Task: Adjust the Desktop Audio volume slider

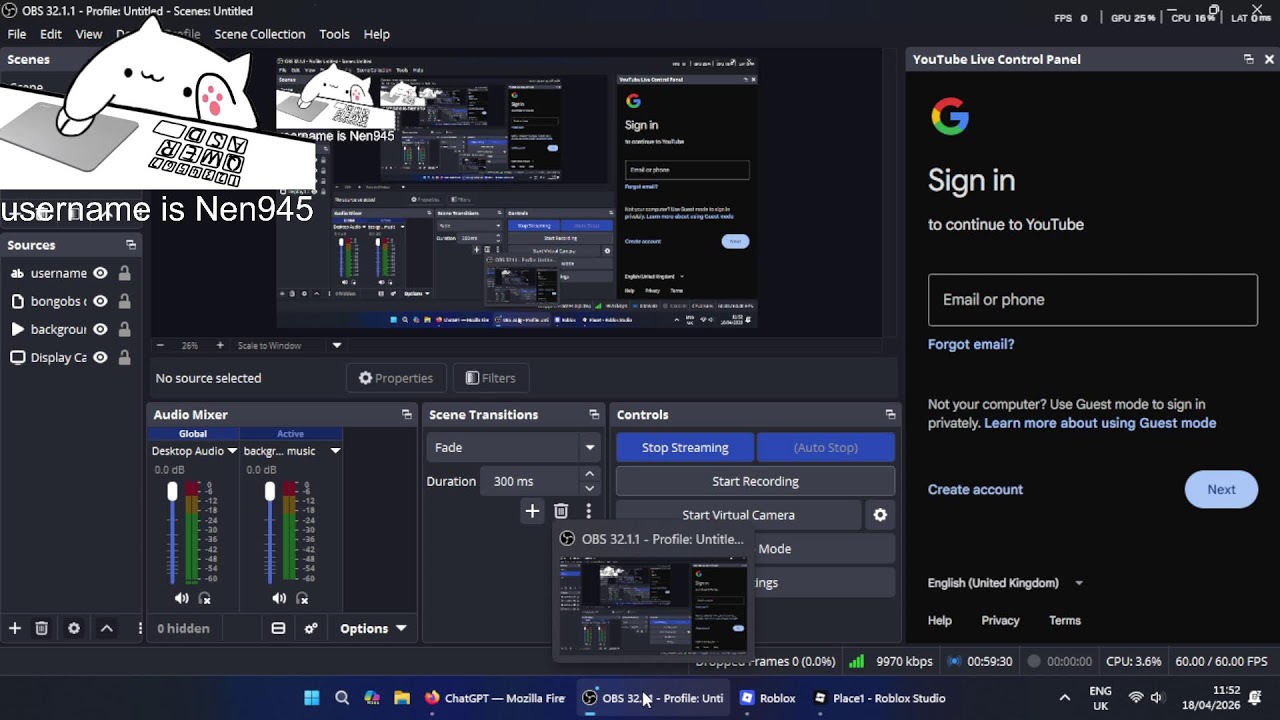Action: pyautogui.click(x=172, y=492)
